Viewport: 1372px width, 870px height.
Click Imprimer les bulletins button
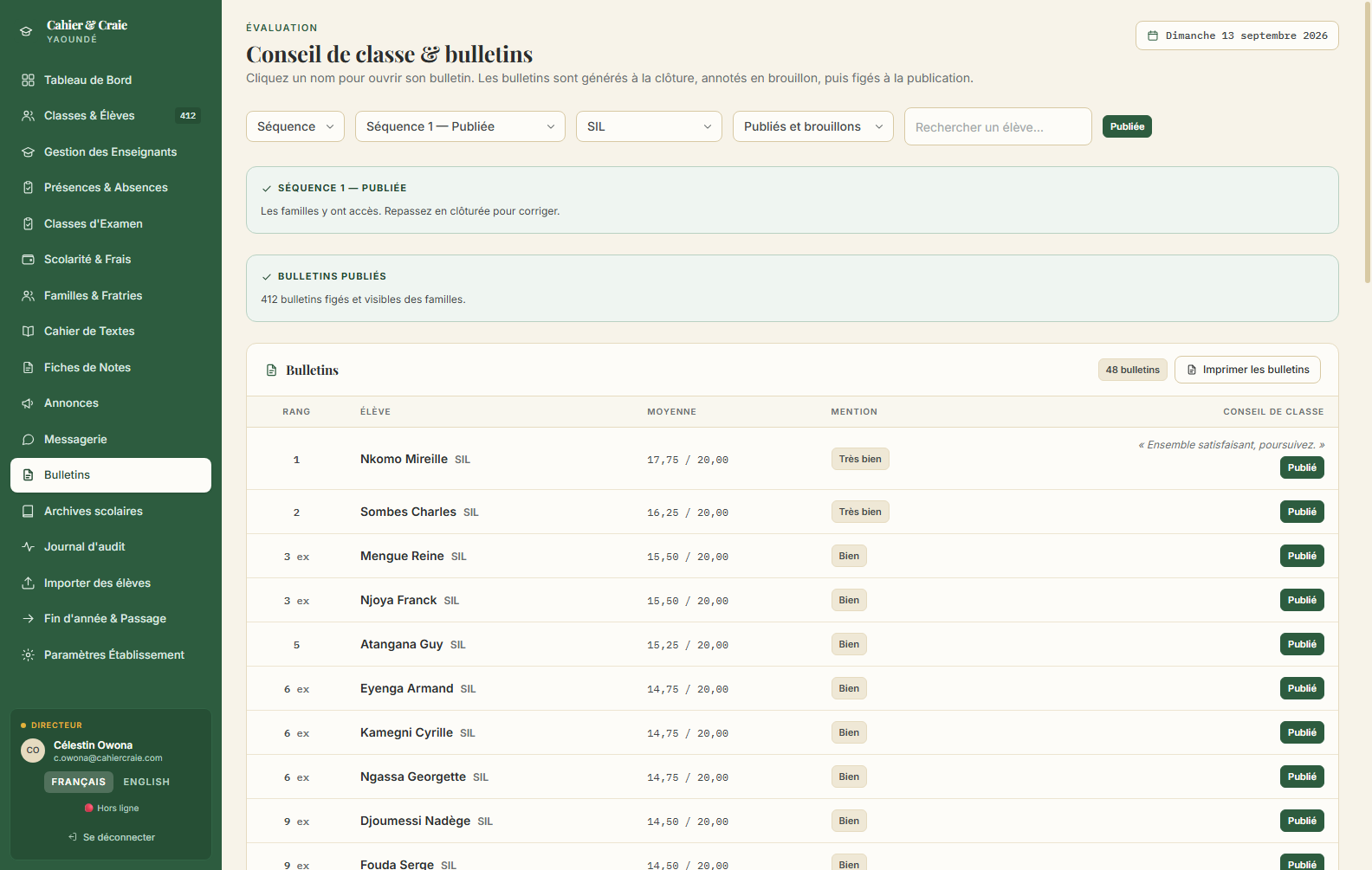1247,370
